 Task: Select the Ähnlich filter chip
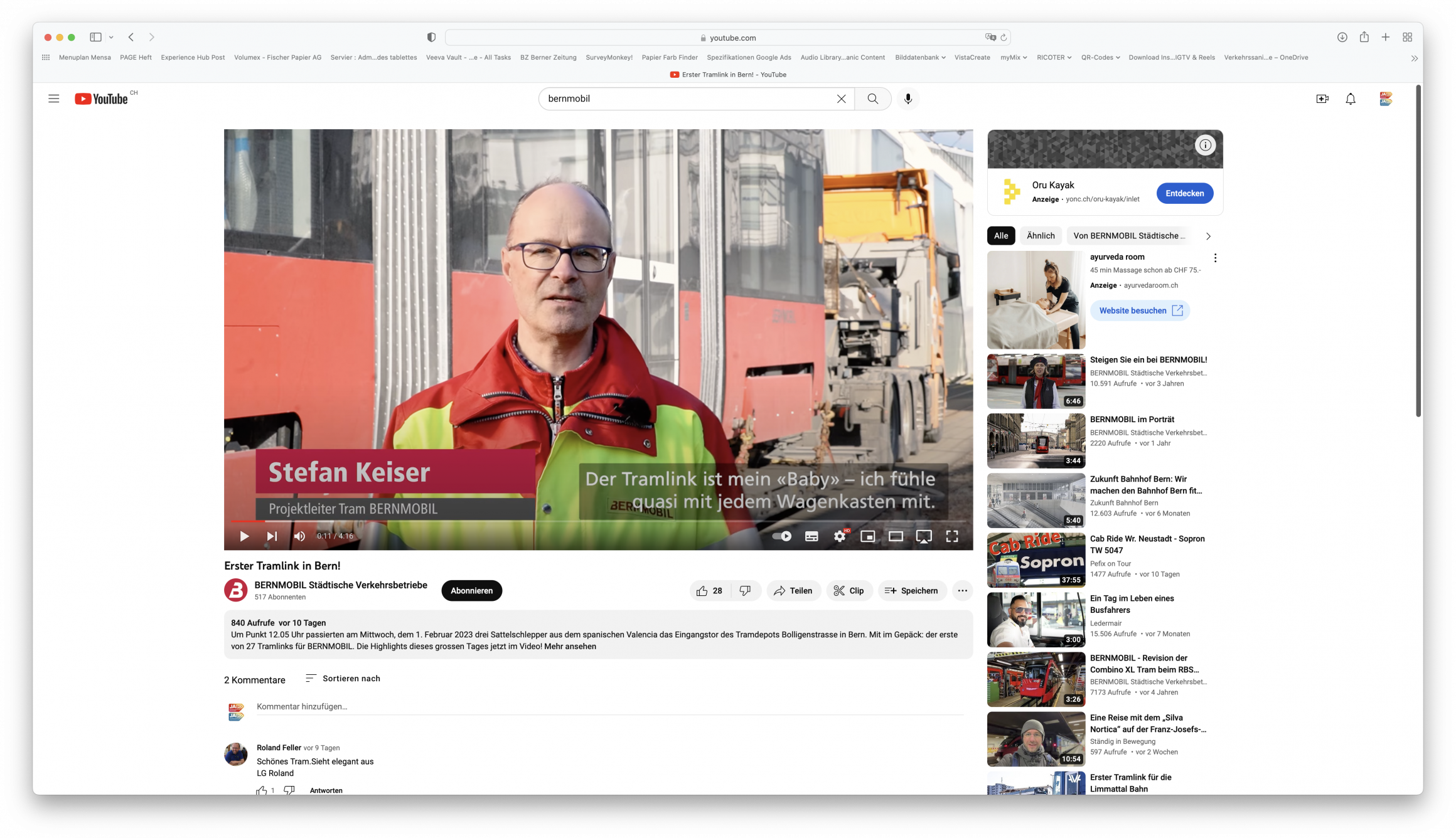click(1041, 236)
